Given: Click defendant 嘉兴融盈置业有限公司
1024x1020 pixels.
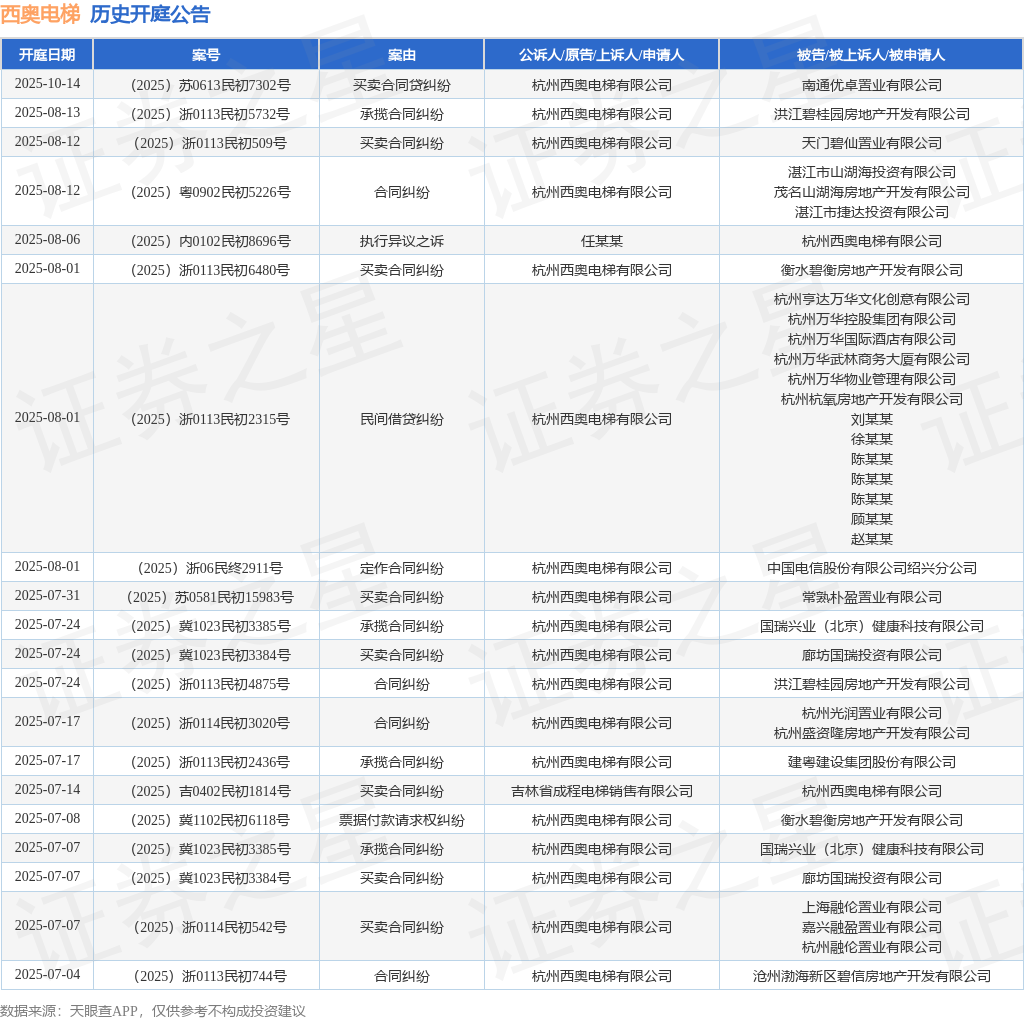Looking at the screenshot, I should pyautogui.click(x=871, y=927).
